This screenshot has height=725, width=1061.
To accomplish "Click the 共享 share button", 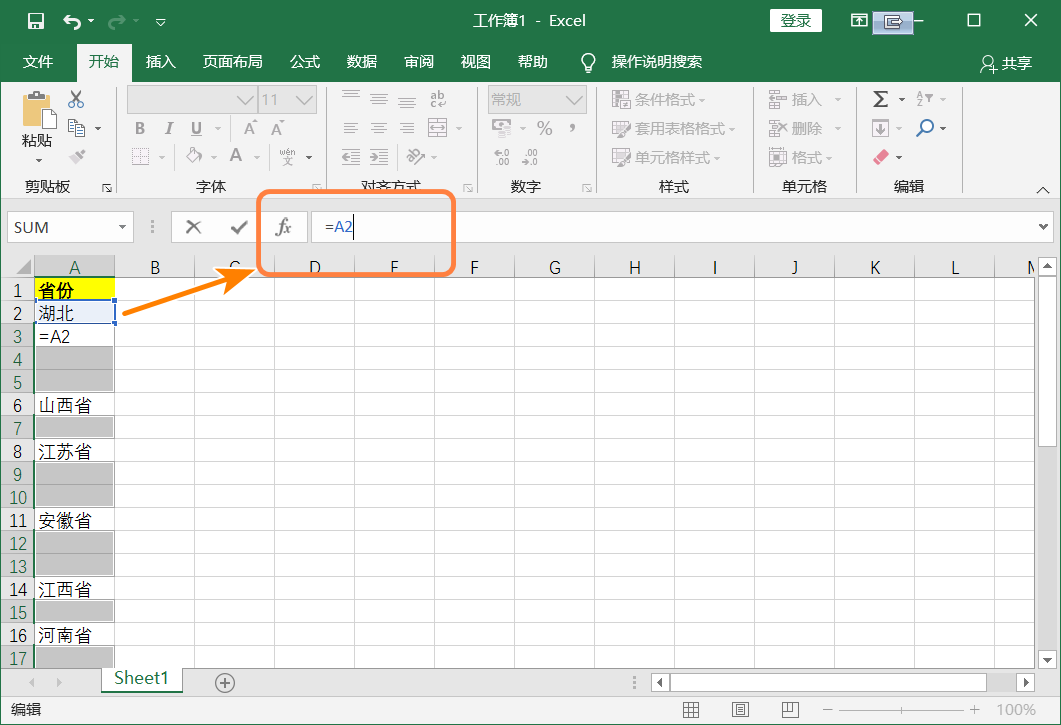I will pyautogui.click(x=1006, y=64).
